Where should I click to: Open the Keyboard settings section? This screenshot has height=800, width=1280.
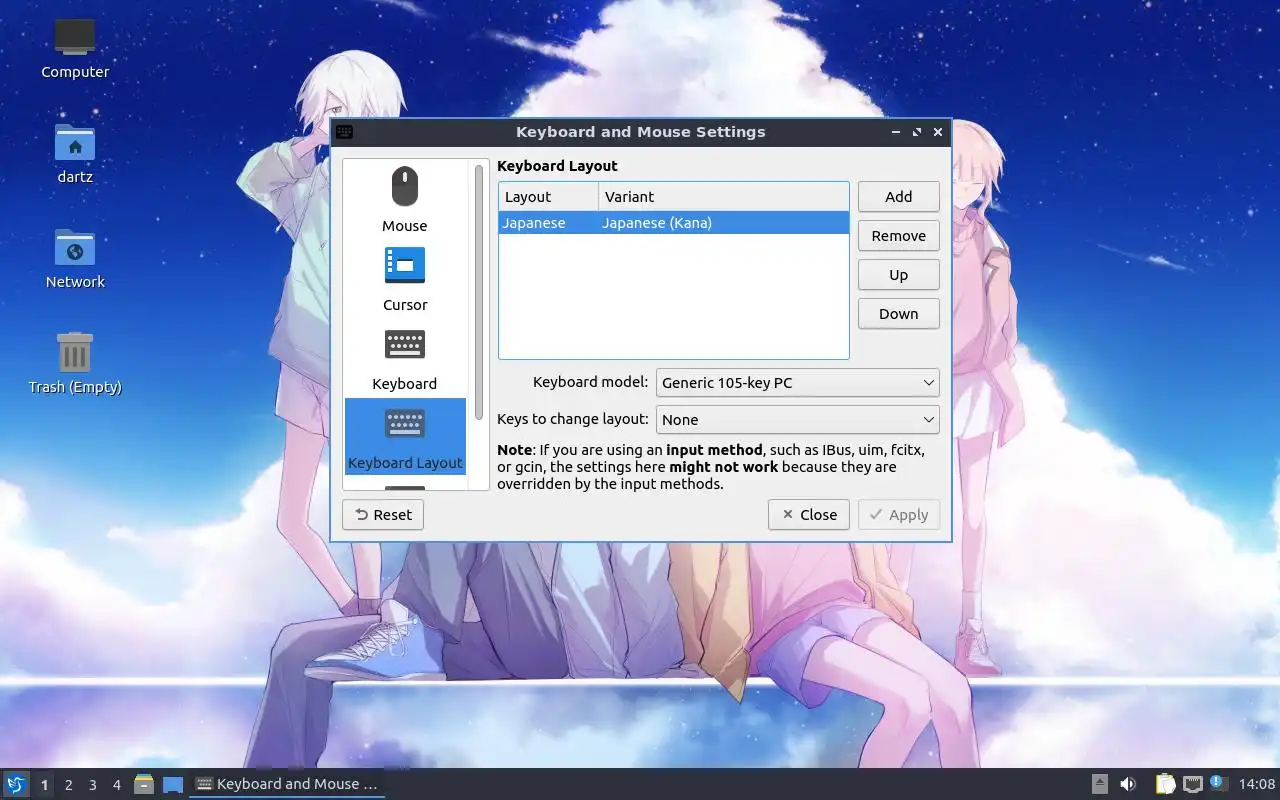405,358
